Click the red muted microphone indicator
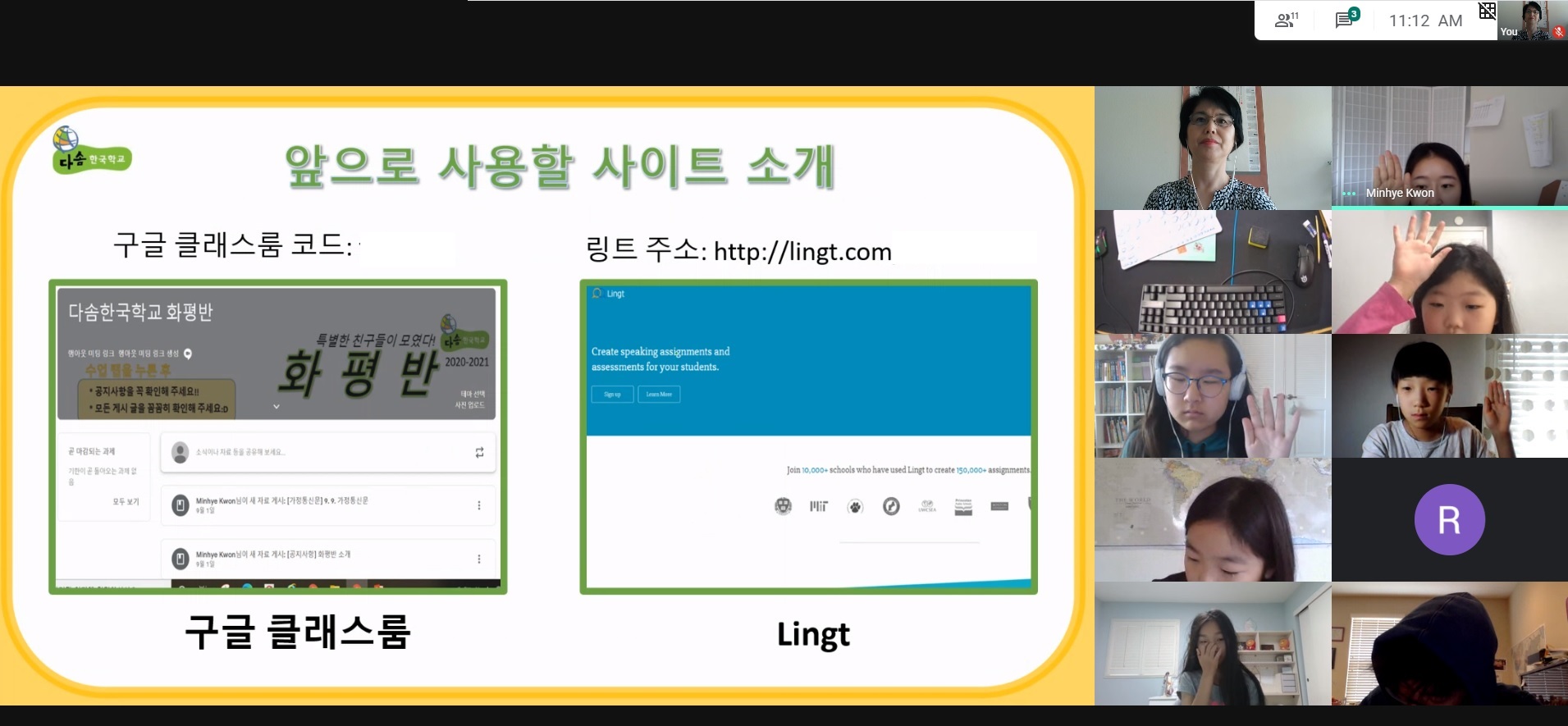Image resolution: width=1568 pixels, height=726 pixels. tap(1558, 32)
